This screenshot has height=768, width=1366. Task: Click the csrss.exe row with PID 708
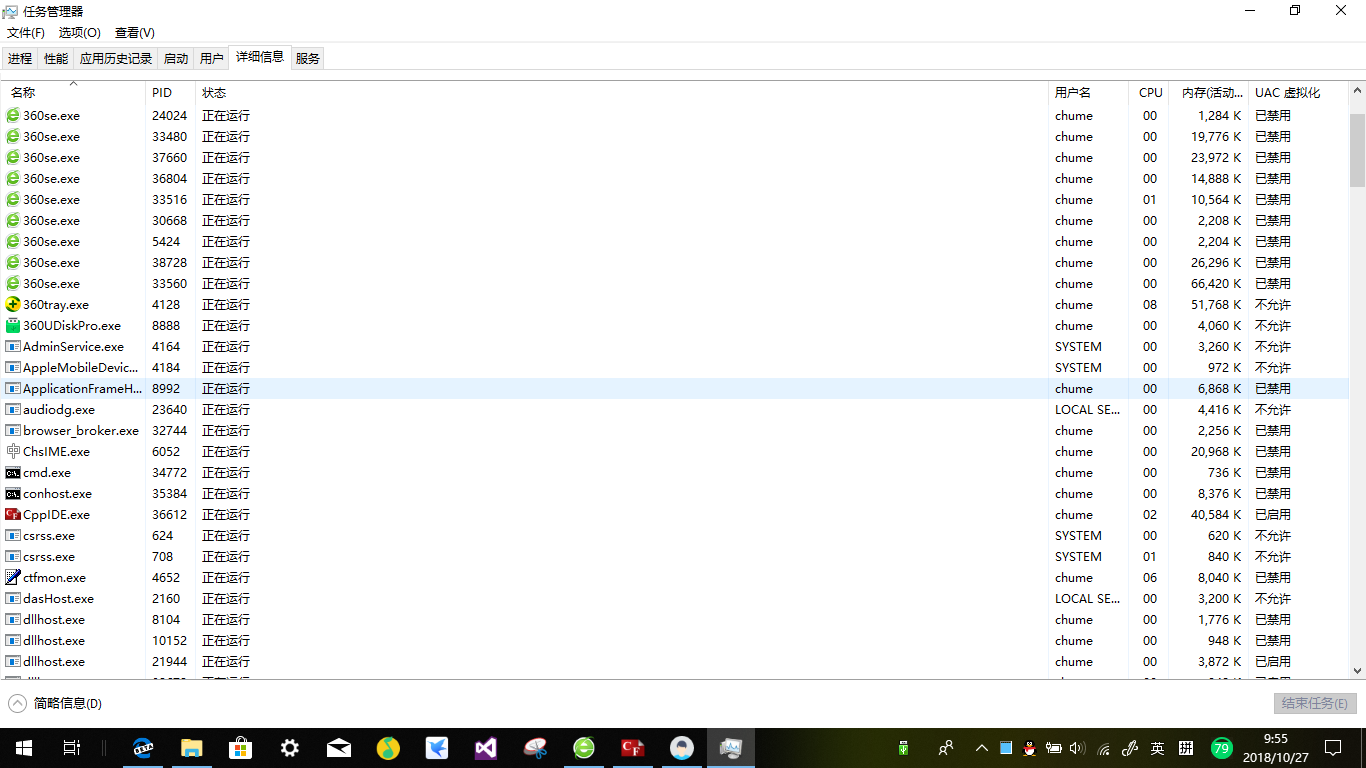point(674,556)
